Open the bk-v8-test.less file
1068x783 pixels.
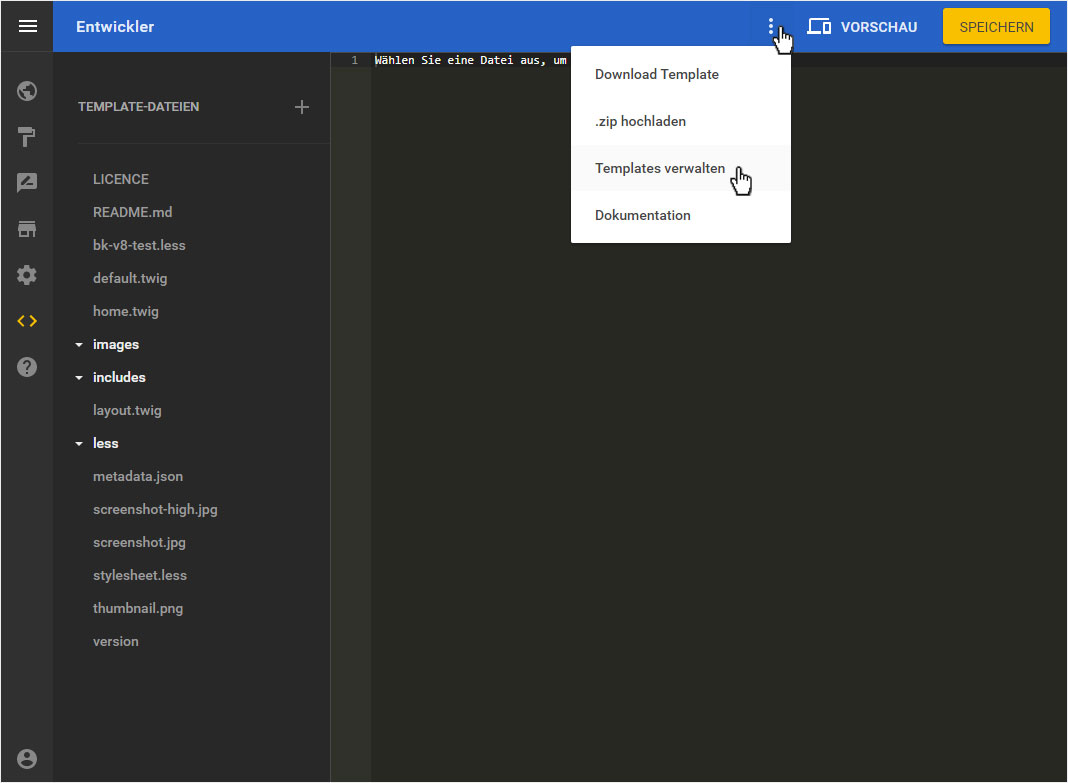[x=139, y=245]
